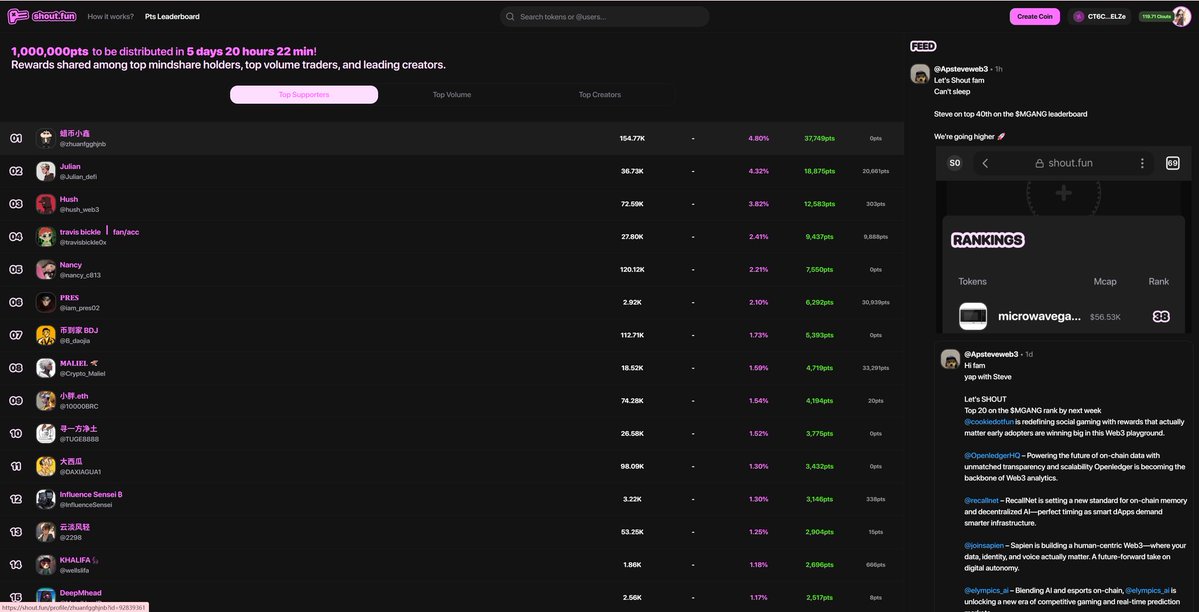Viewport: 1199px width, 612px height.
Task: Open wallet CT6C...ELZe button
Action: click(1100, 16)
